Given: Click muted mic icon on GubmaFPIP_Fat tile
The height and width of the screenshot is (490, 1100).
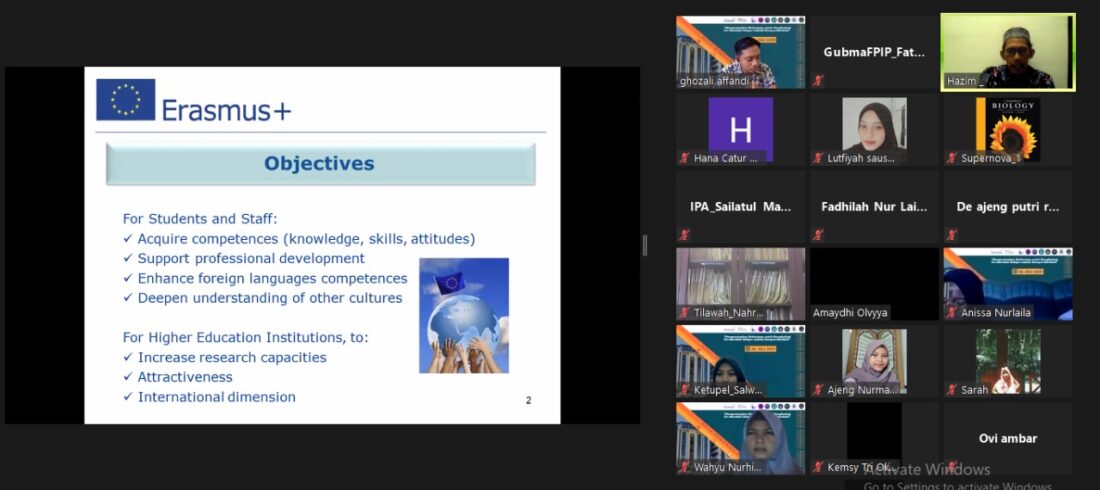Looking at the screenshot, I should 818,81.
